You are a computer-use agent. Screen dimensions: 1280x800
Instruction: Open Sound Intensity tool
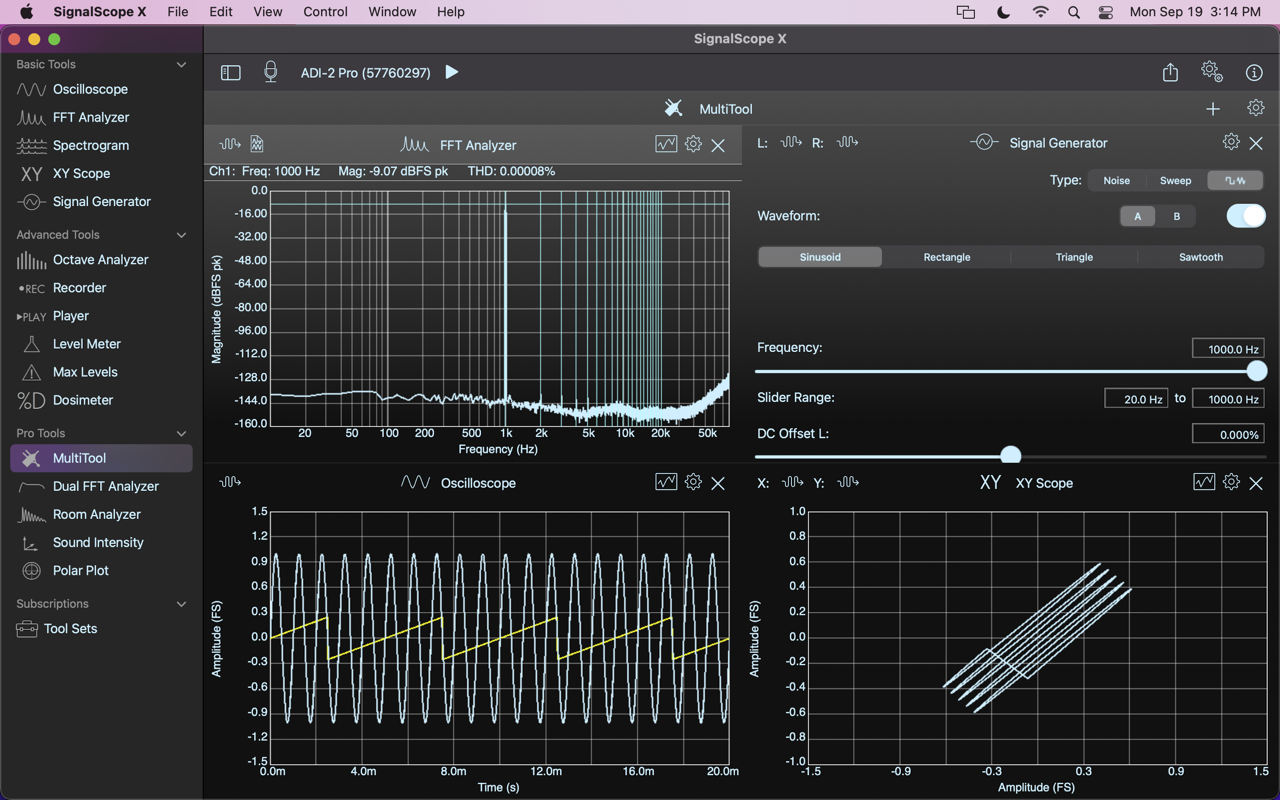[100, 542]
